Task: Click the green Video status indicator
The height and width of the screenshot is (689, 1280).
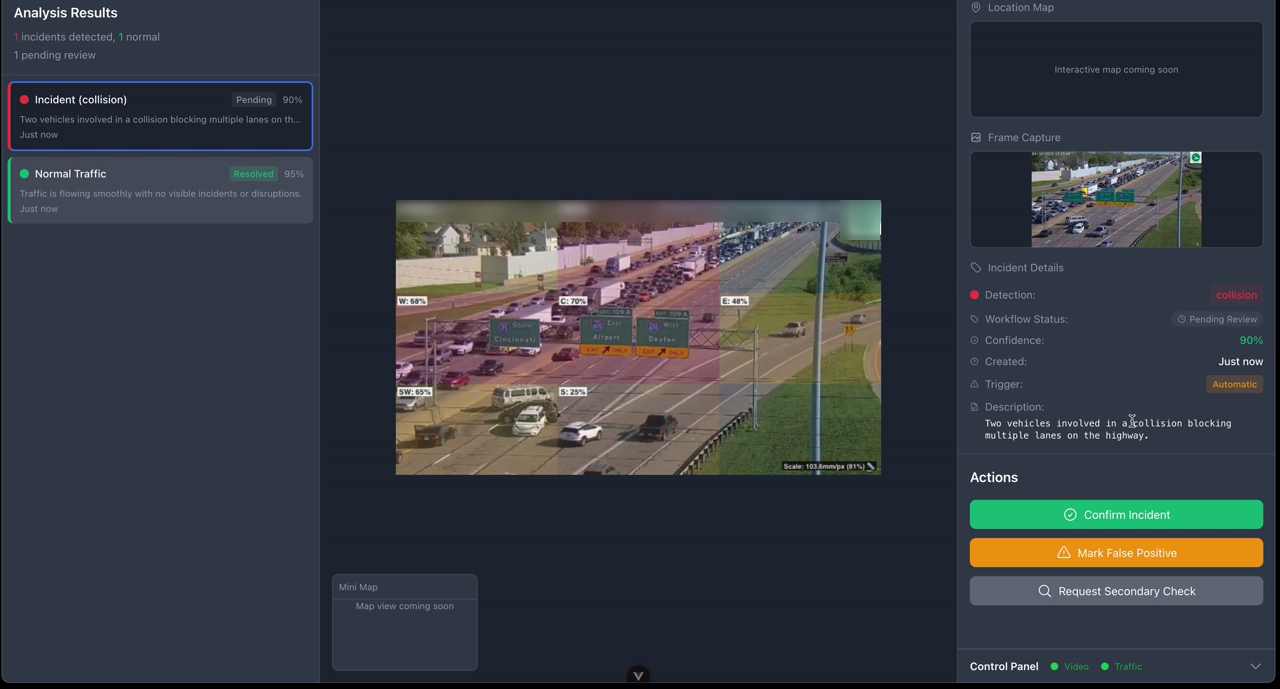Action: click(x=1054, y=666)
